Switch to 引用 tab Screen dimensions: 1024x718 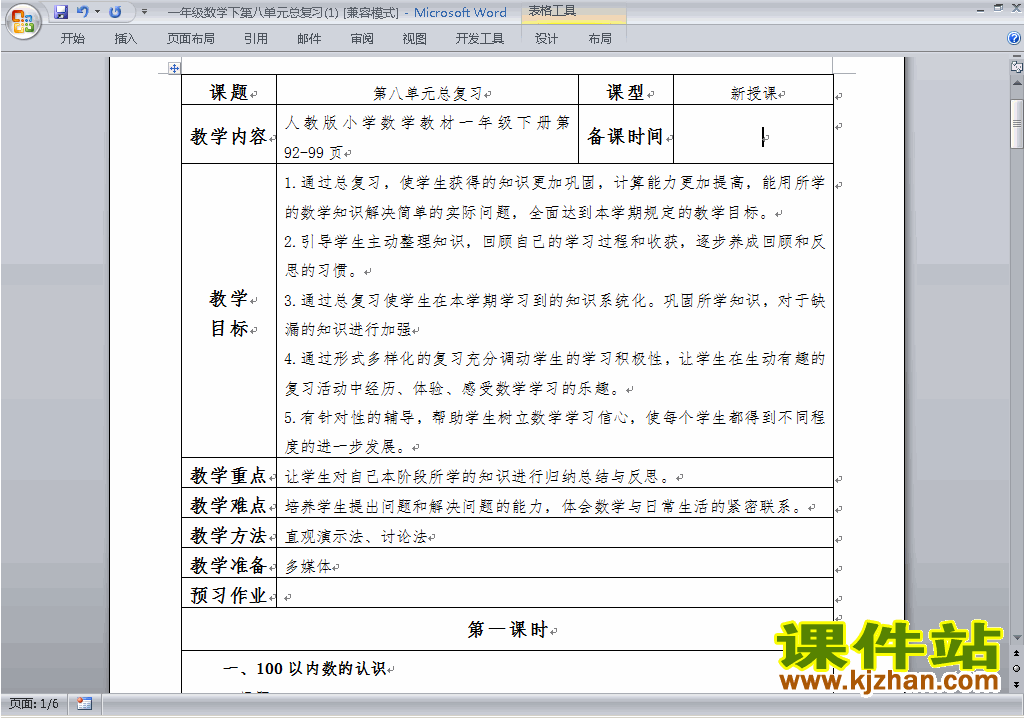[255, 39]
